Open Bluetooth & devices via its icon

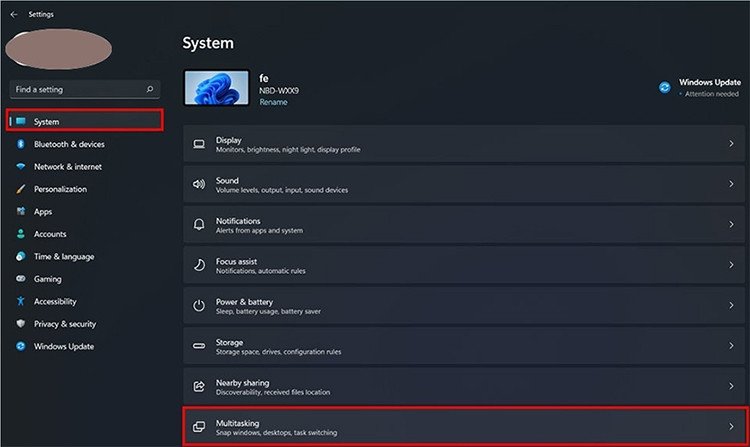(21, 144)
